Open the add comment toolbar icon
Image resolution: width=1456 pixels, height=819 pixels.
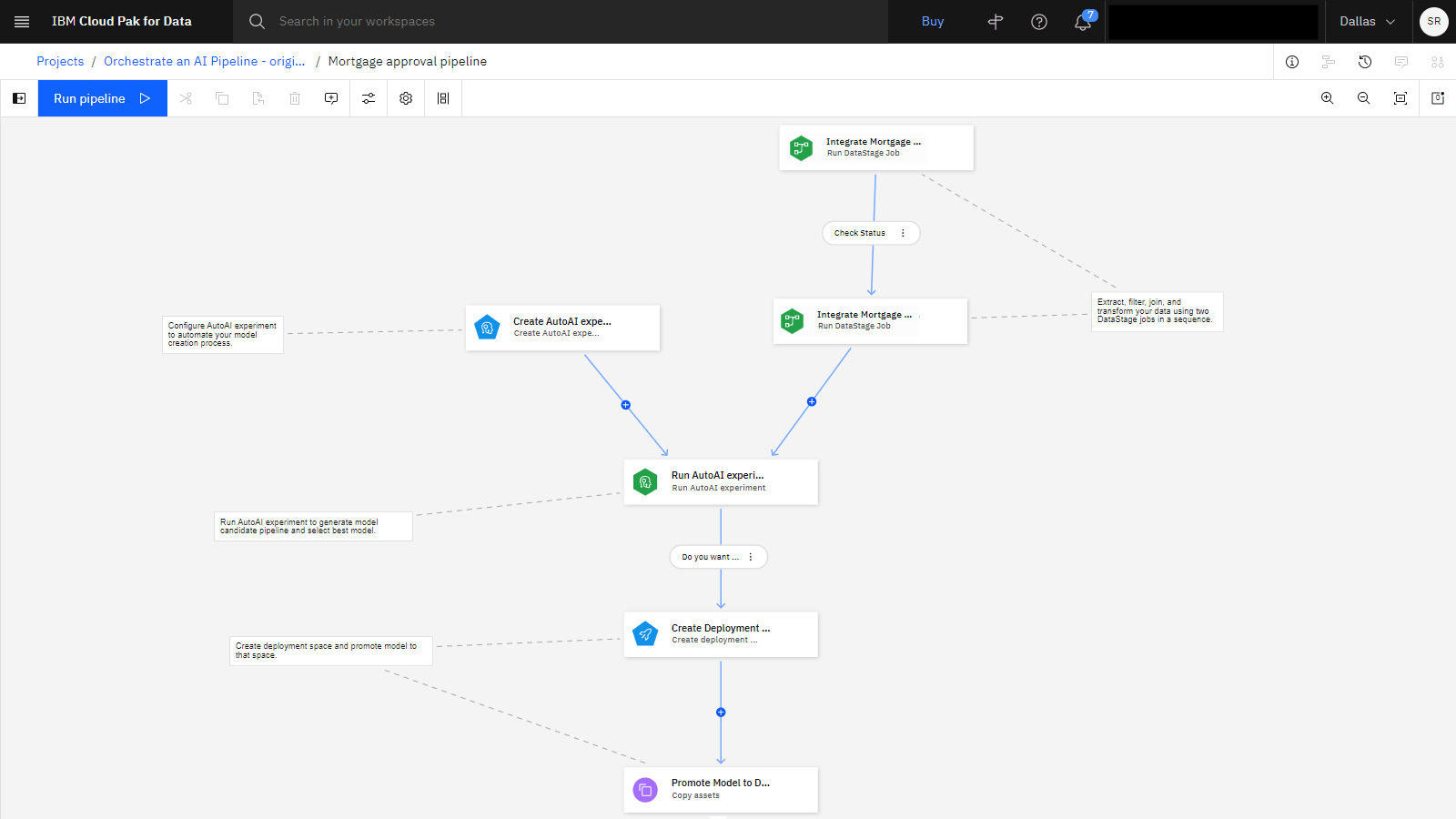click(331, 98)
